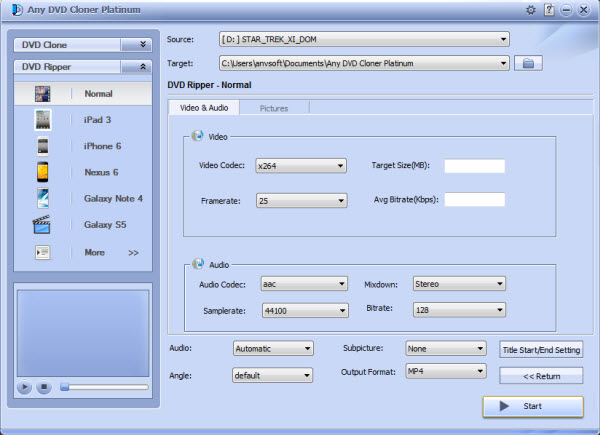Stop the preview playback

pyautogui.click(x=44, y=387)
